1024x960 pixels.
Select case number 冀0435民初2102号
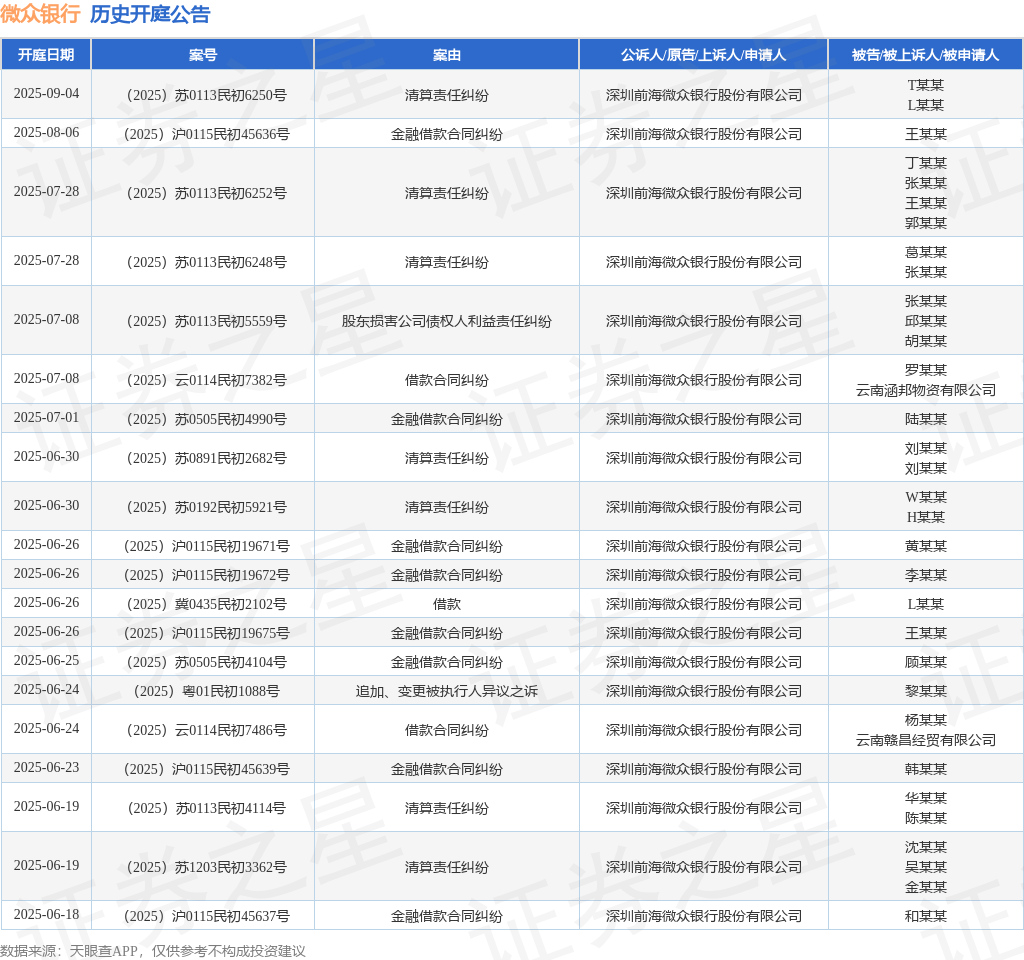(206, 605)
